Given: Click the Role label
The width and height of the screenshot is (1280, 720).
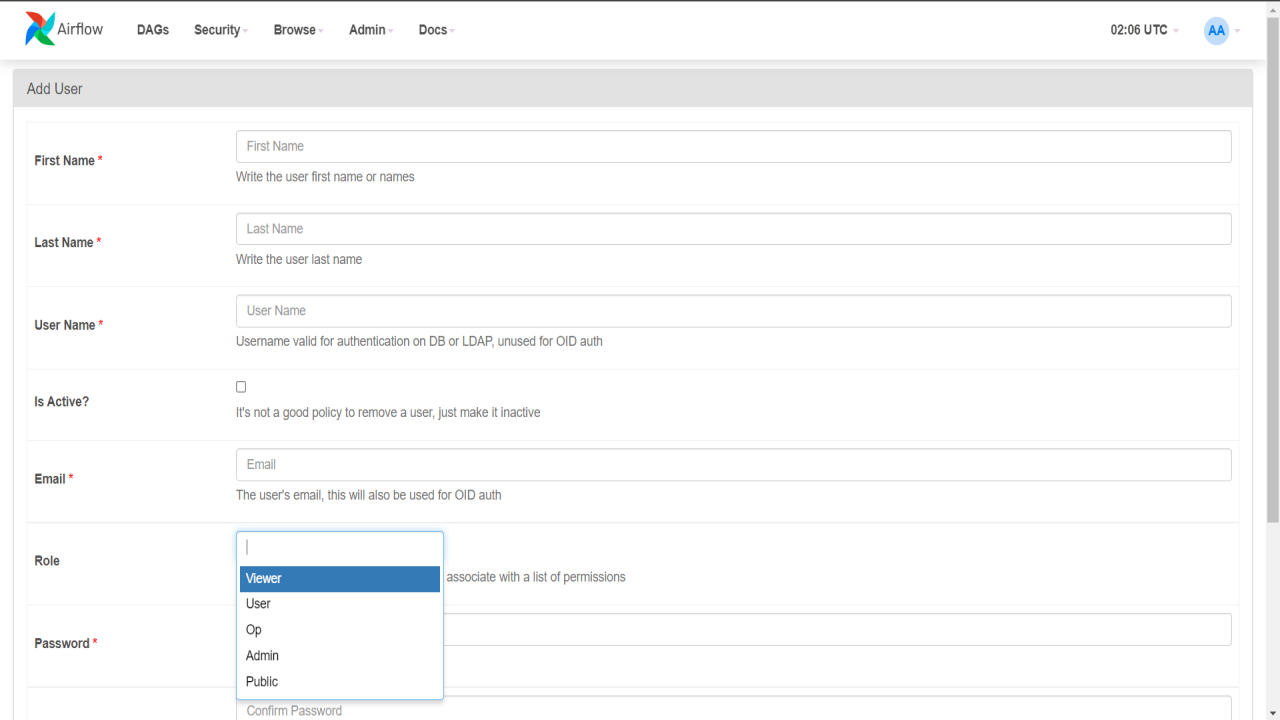Looking at the screenshot, I should click(47, 561).
